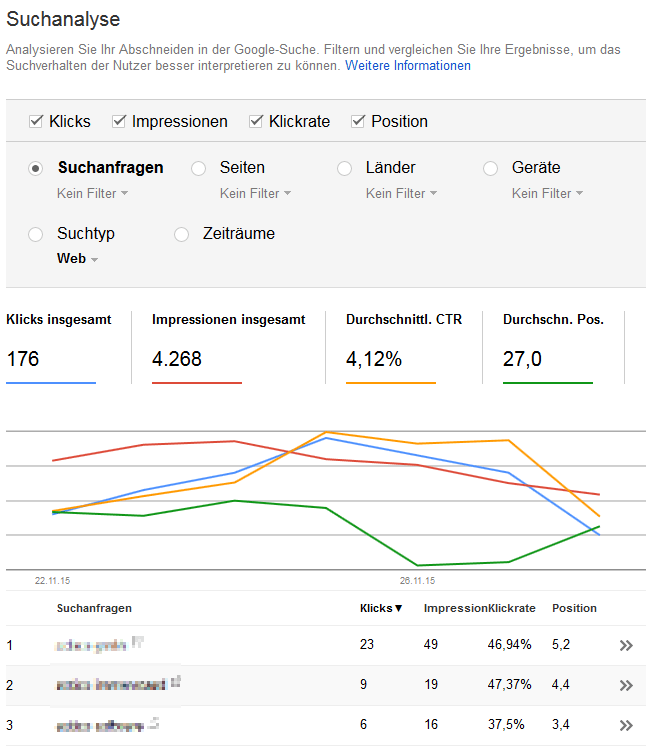
Task: Click the blurred query in row 1
Action: [x=91, y=646]
